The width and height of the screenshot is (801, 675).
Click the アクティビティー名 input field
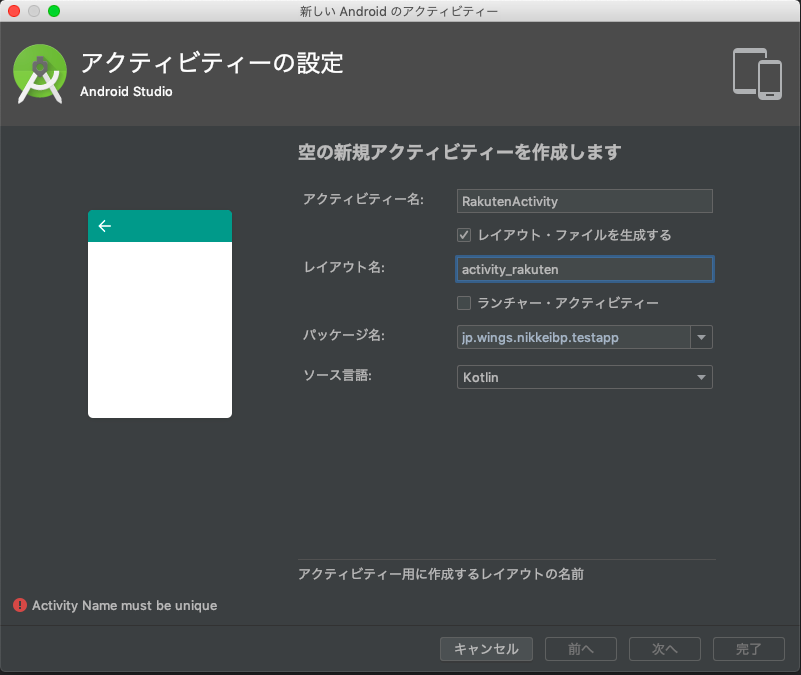(x=583, y=201)
